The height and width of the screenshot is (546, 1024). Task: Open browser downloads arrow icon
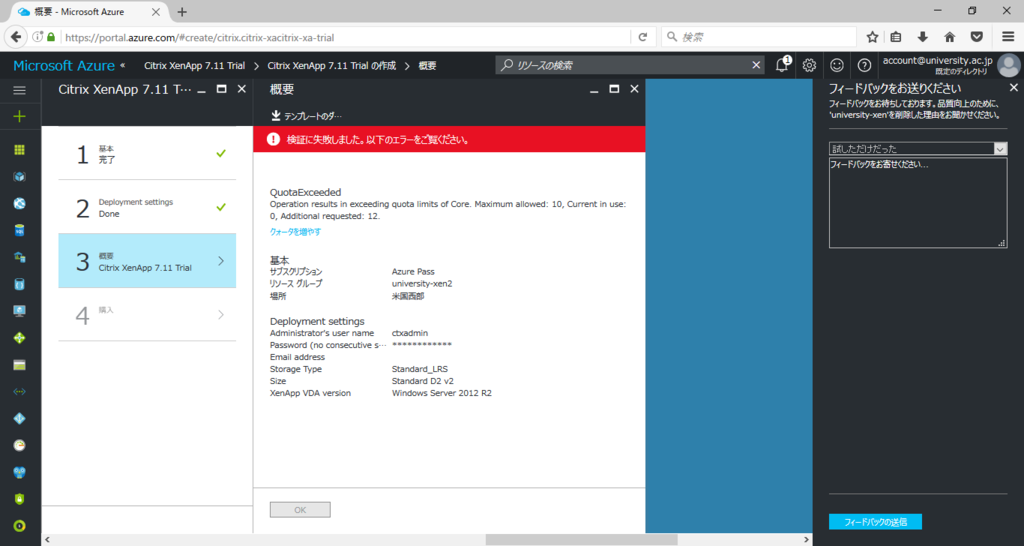[x=923, y=37]
